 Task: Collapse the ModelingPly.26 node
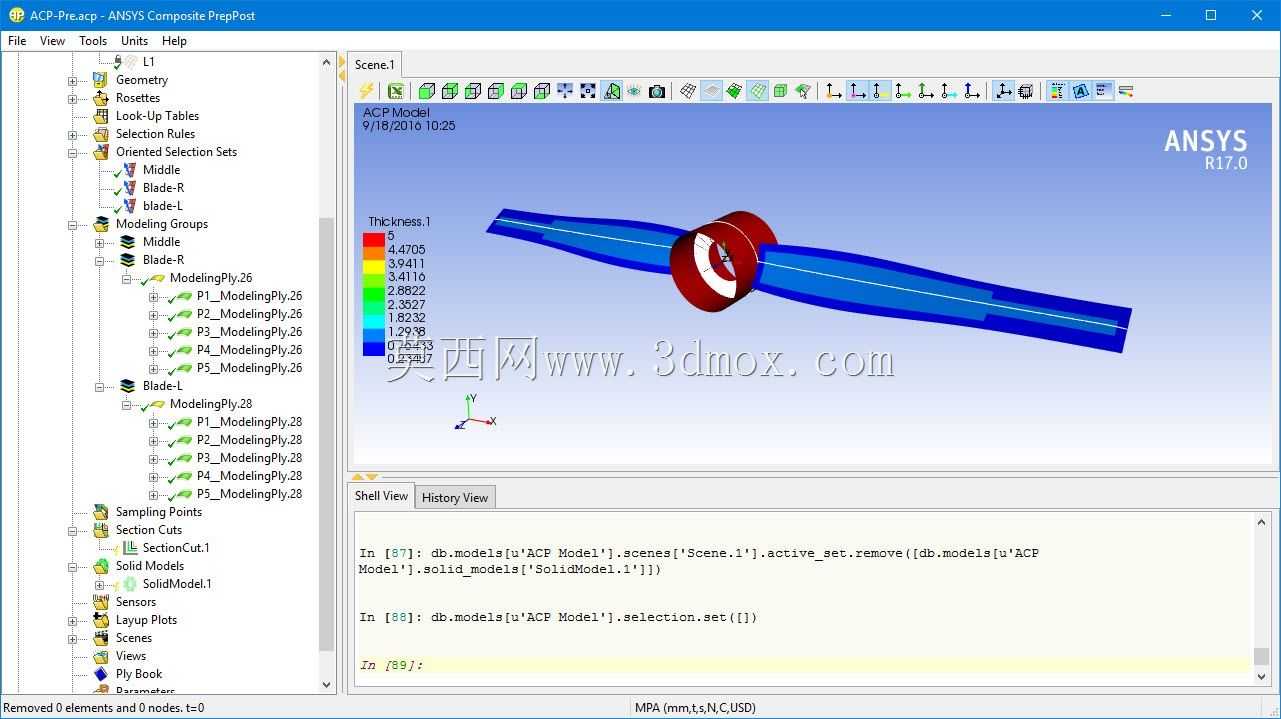point(127,279)
